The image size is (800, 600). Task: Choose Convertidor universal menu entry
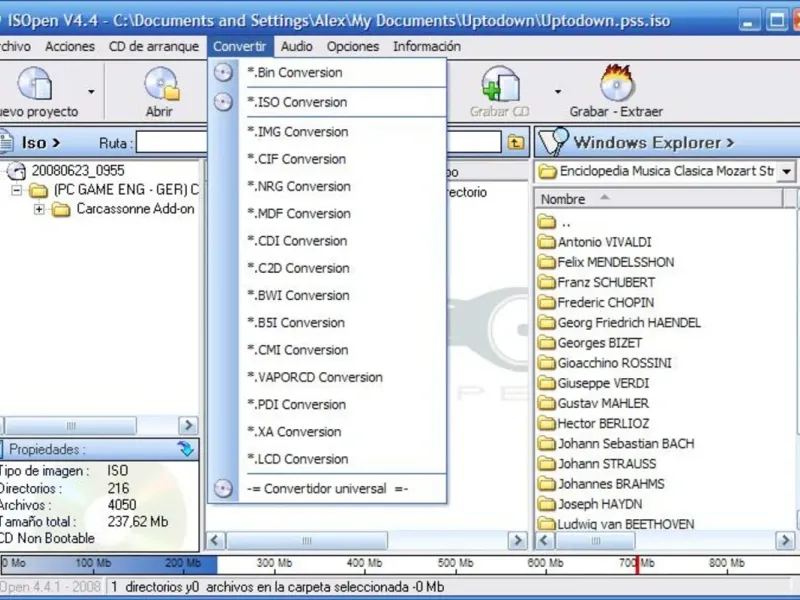pos(343,488)
